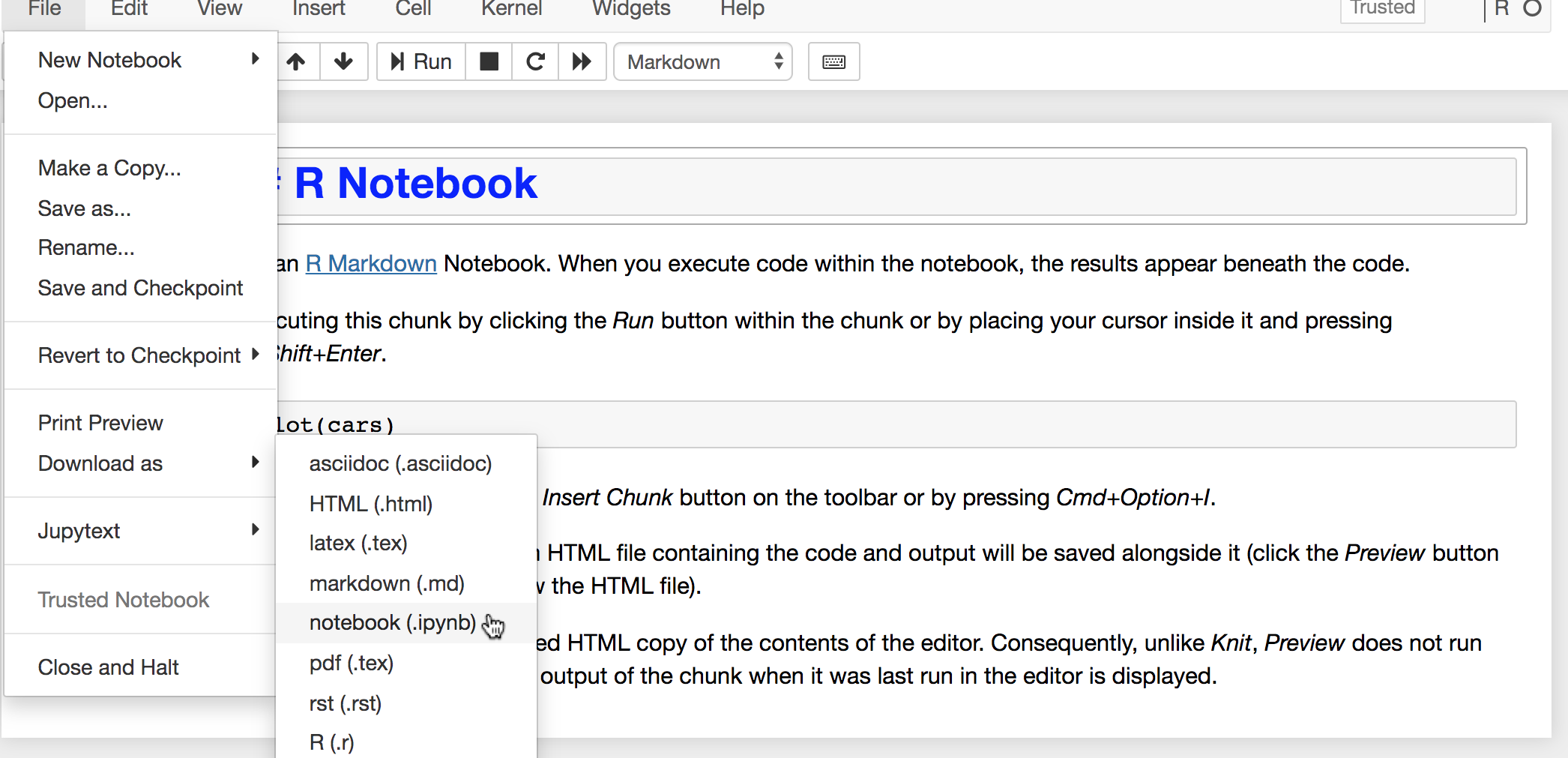Image resolution: width=1568 pixels, height=758 pixels.
Task: Open the Widgets menu
Action: (631, 8)
